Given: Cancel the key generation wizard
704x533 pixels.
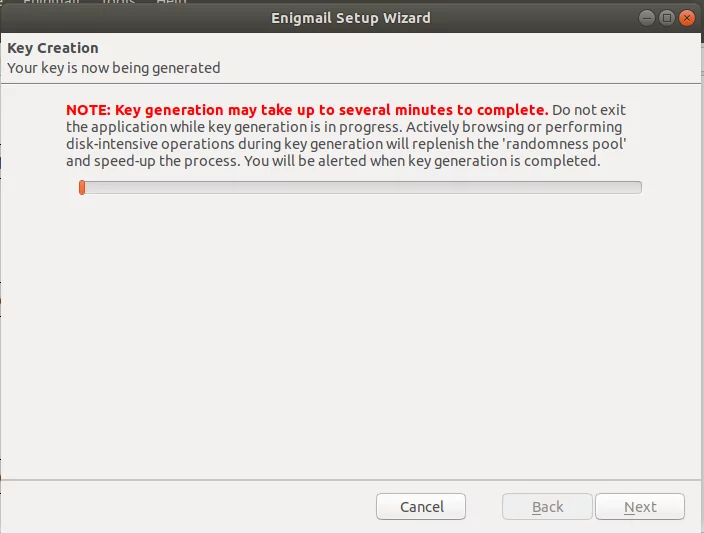Looking at the screenshot, I should (x=421, y=507).
